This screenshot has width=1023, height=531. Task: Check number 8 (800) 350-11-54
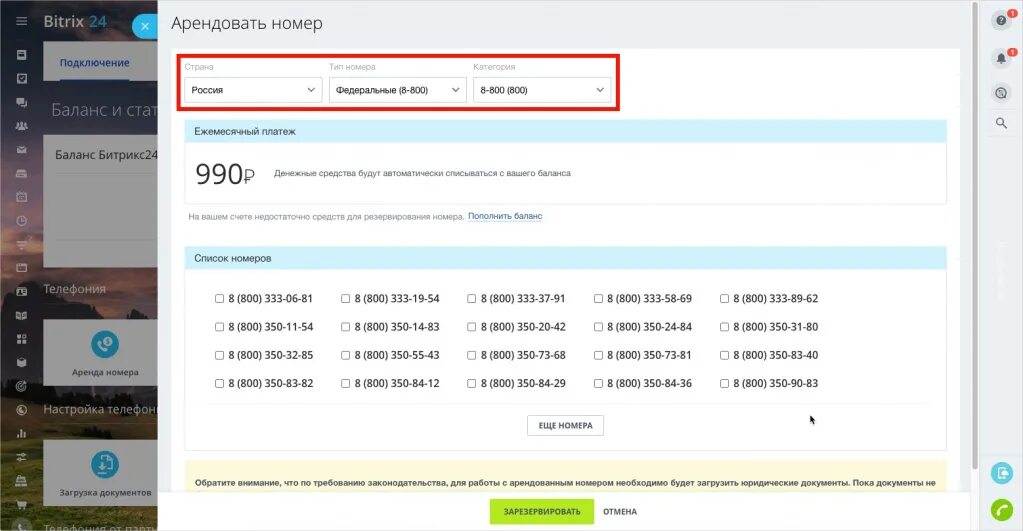click(x=219, y=327)
